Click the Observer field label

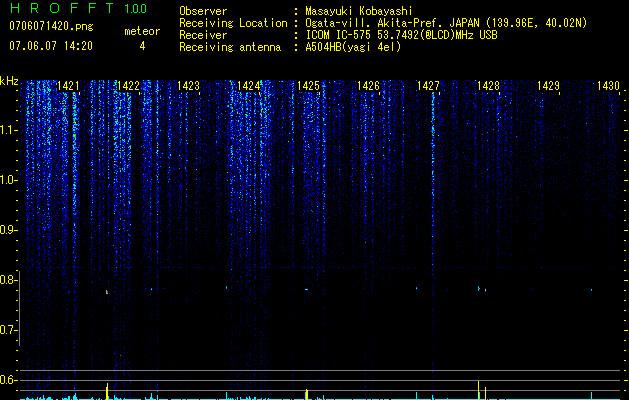click(x=203, y=11)
